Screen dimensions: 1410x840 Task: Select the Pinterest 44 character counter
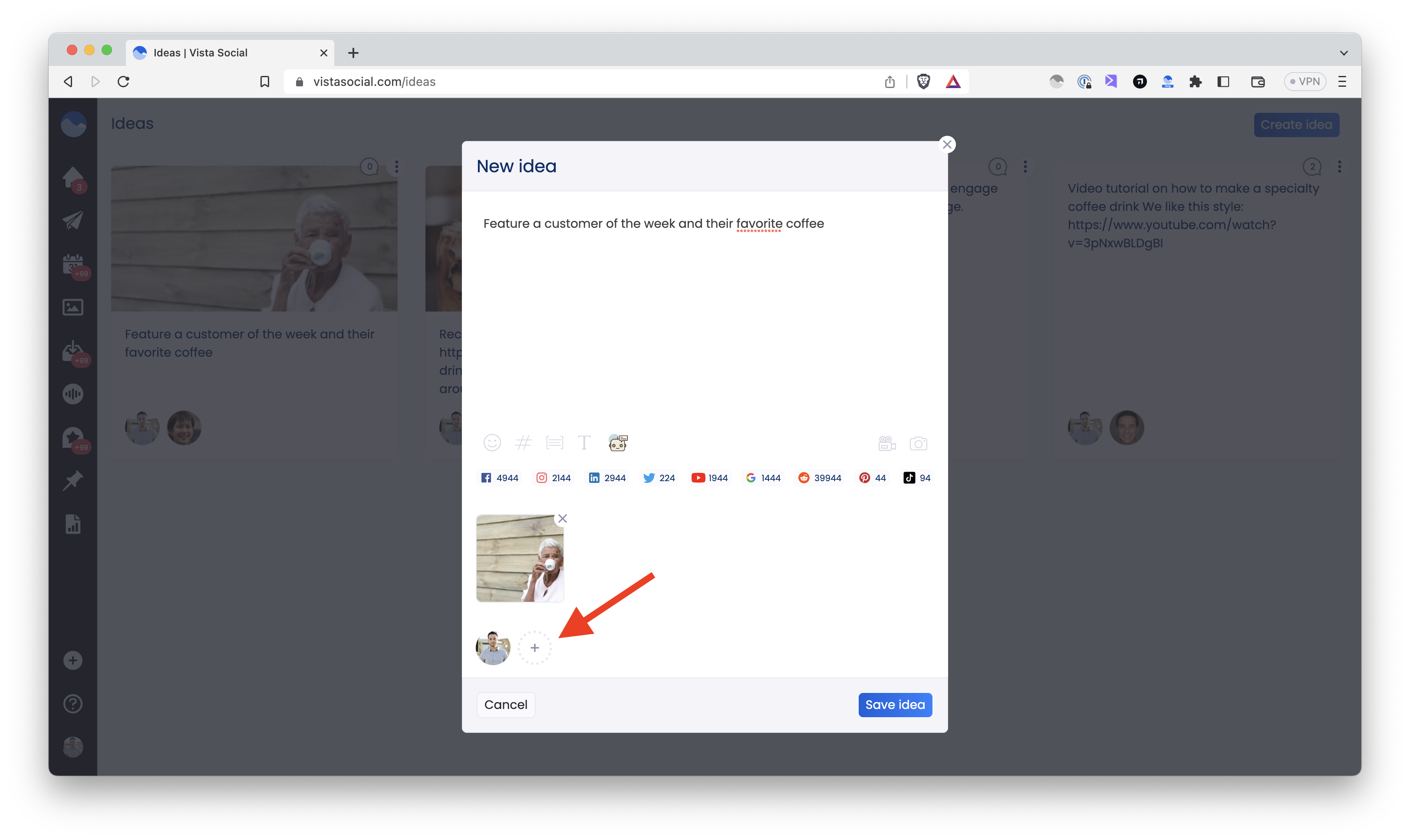pos(872,478)
